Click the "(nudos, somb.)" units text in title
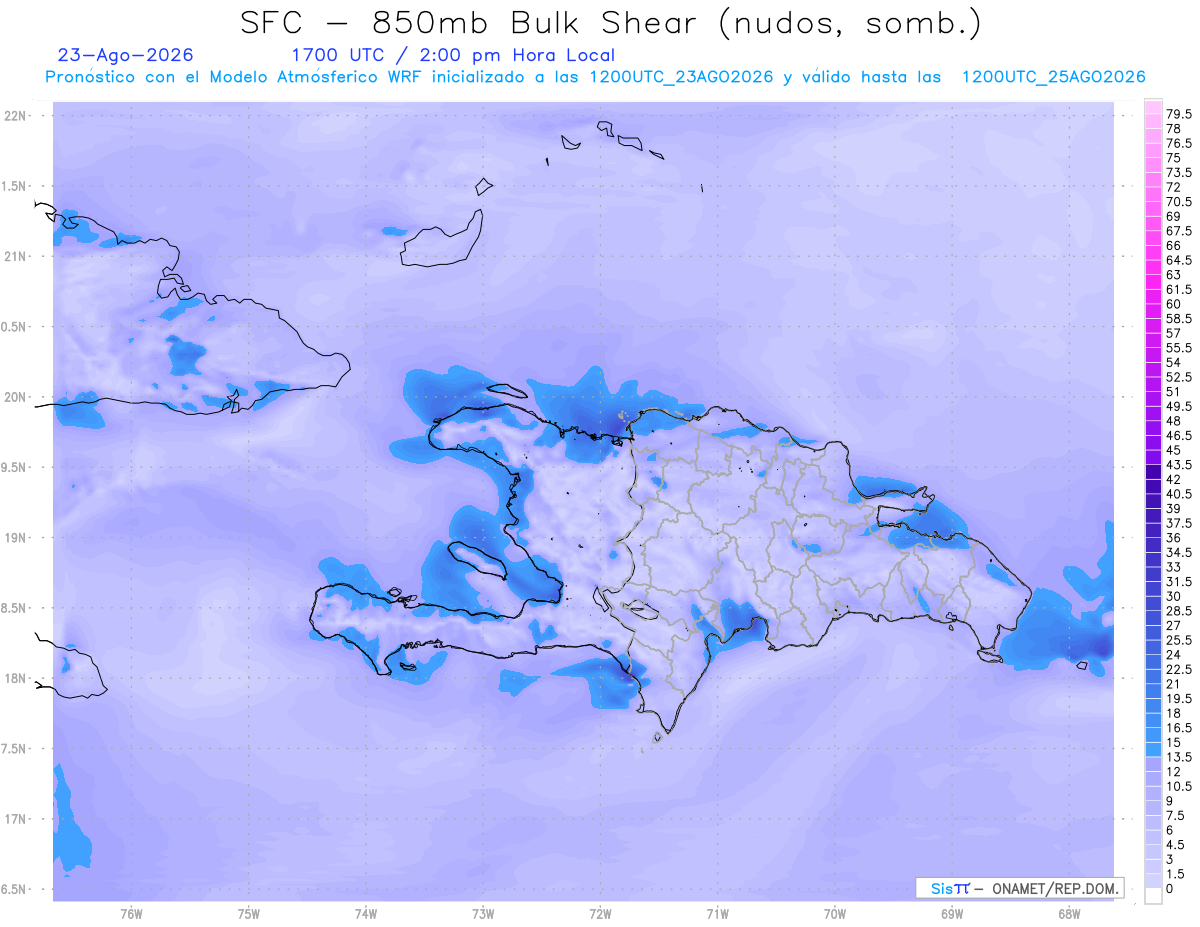 [850, 23]
